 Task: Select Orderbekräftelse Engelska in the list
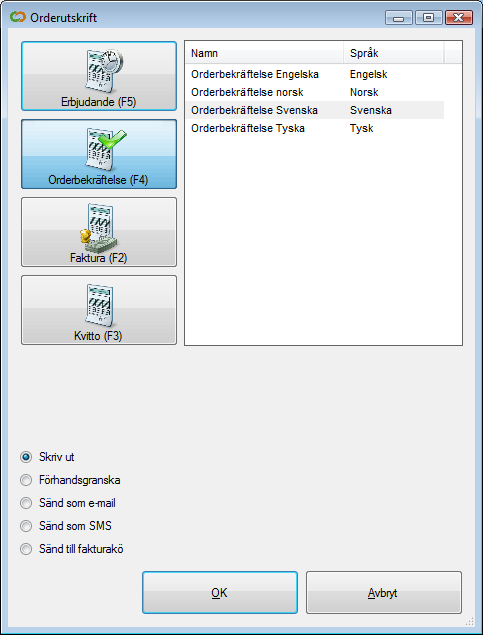[x=315, y=75]
